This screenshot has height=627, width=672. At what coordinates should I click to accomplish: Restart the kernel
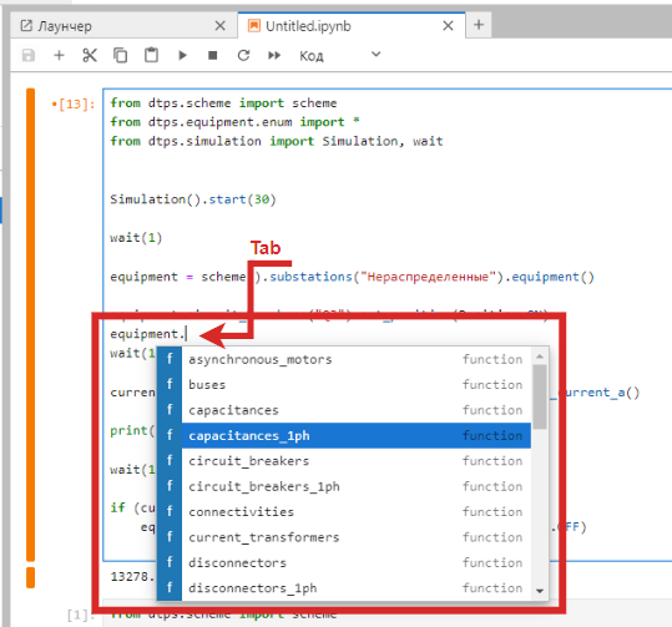click(x=242, y=55)
